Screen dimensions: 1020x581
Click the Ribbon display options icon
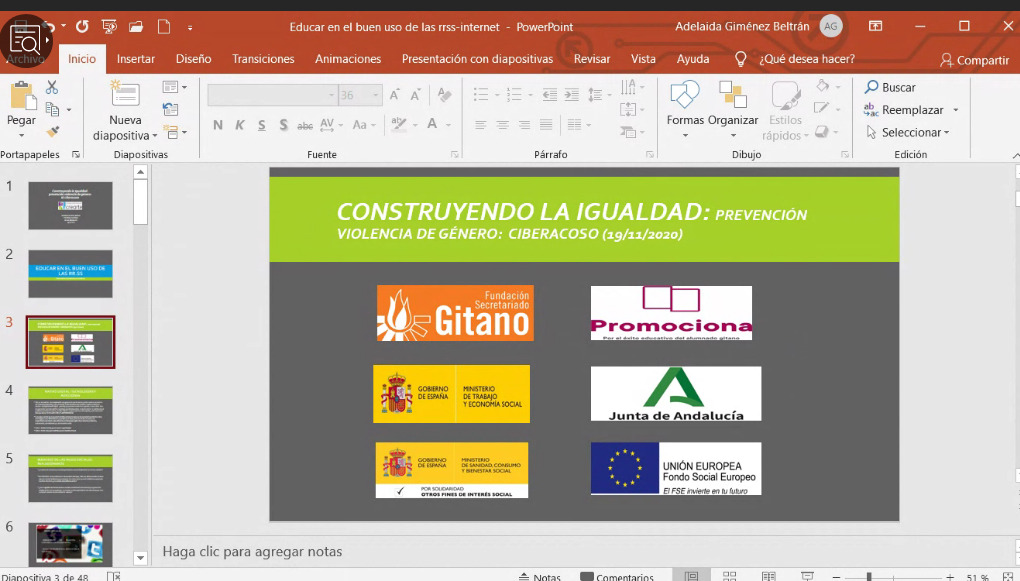876,26
